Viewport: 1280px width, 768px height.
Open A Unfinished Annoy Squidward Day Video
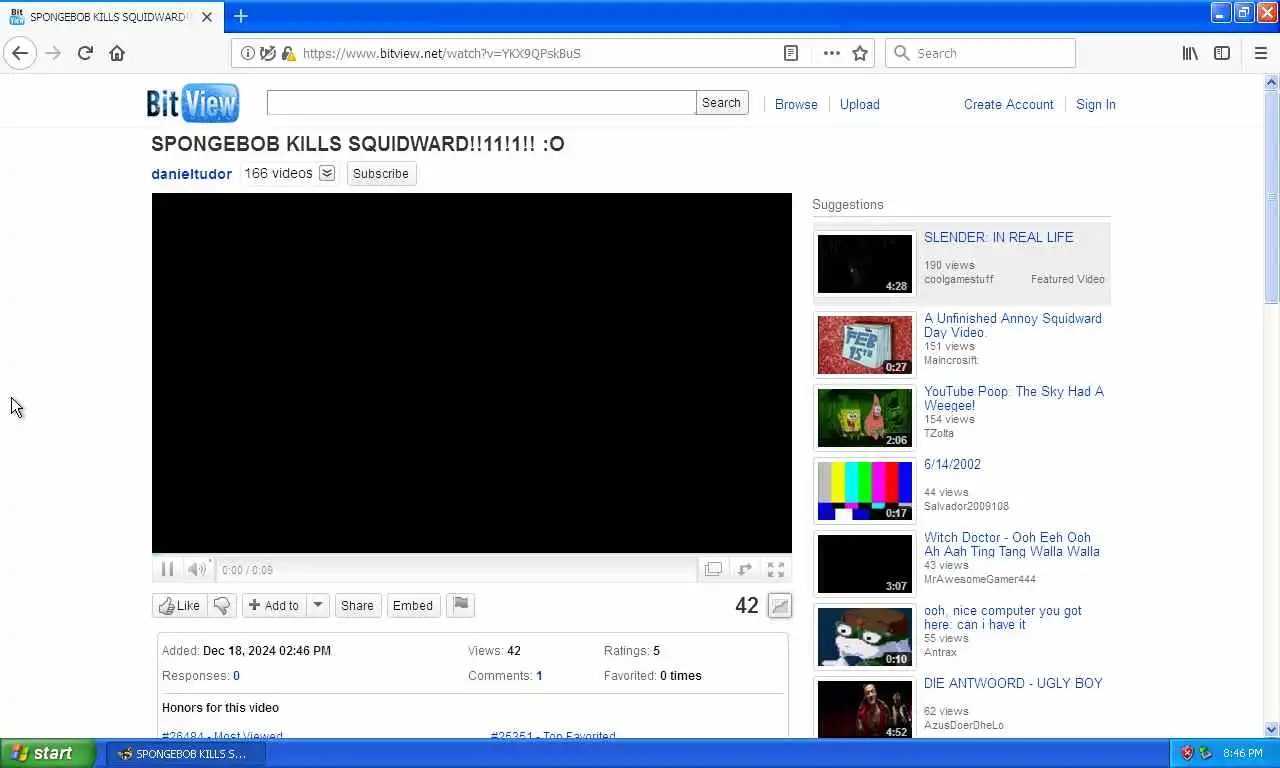click(1013, 325)
